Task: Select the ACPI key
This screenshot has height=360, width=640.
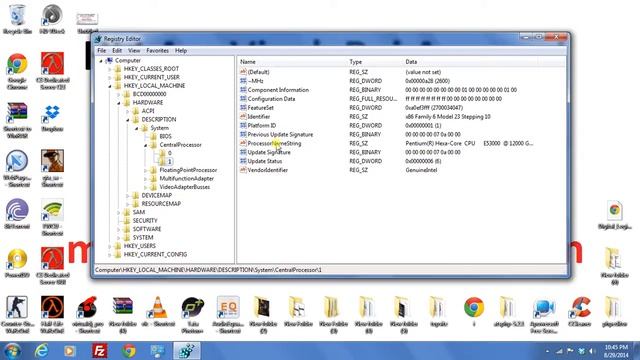Action: coord(148,111)
